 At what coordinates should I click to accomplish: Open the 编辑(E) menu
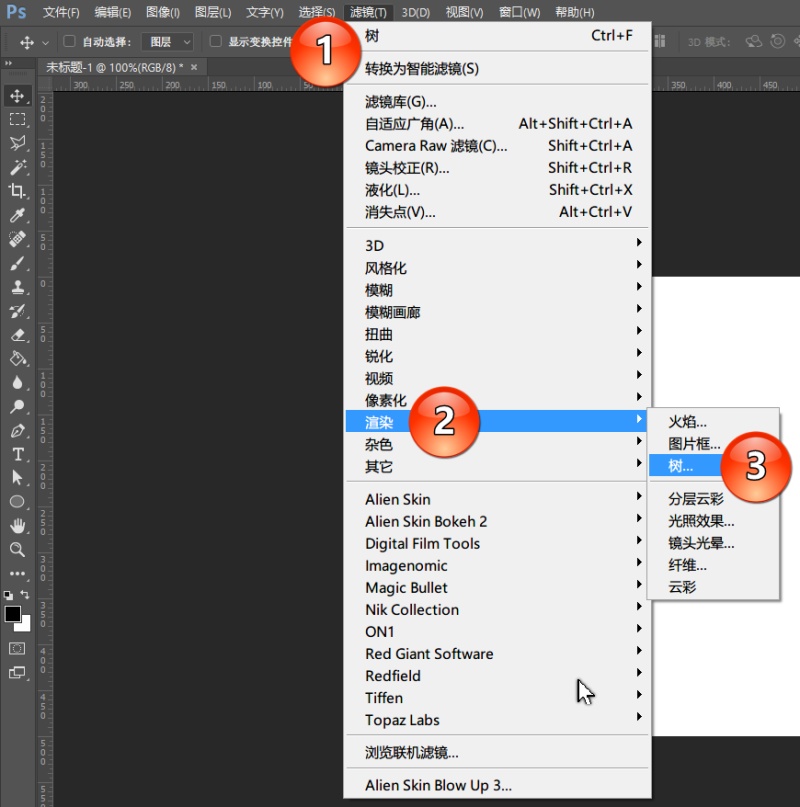click(112, 12)
